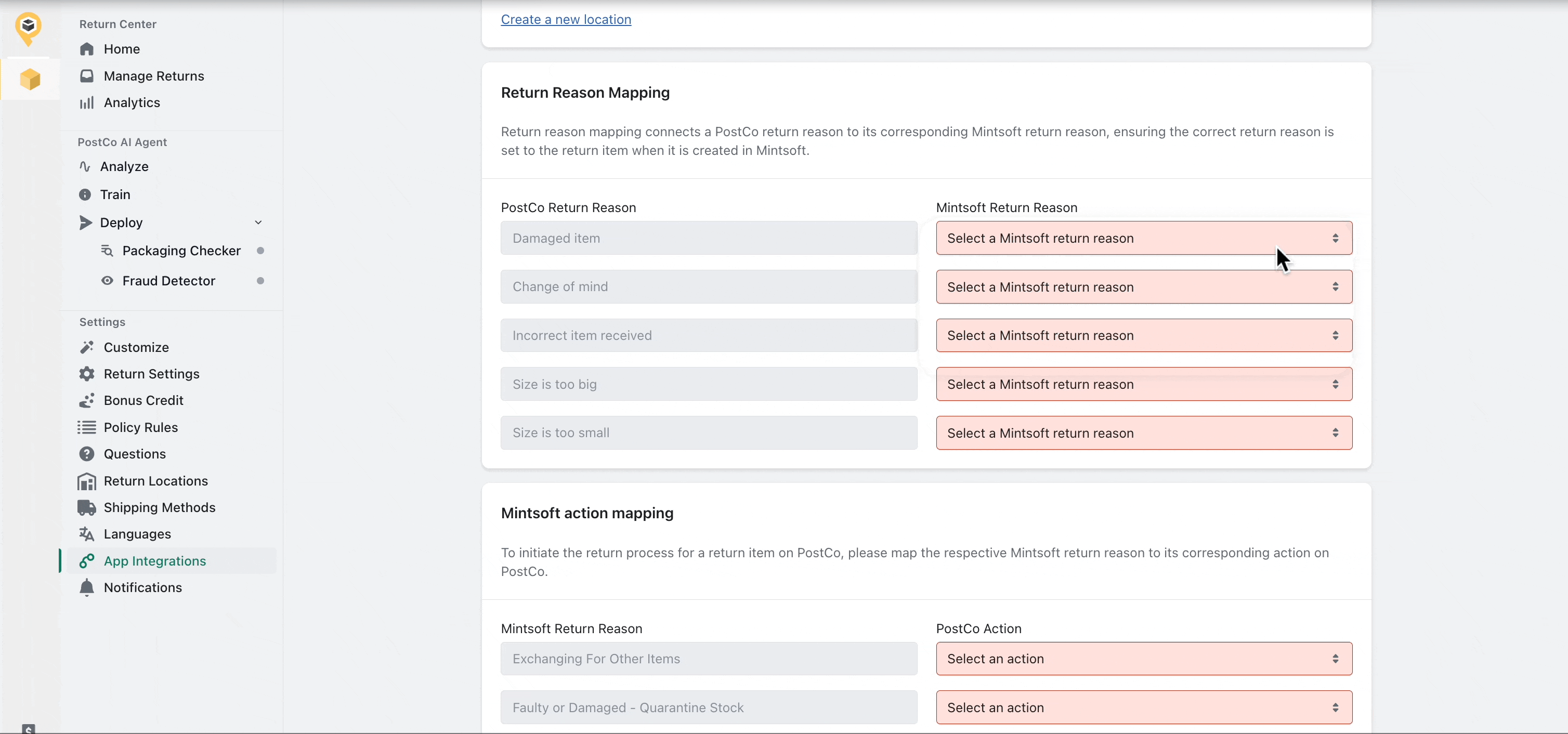
Task: Open Mintsoft reason dropdown for Size is too small
Action: (x=1144, y=432)
